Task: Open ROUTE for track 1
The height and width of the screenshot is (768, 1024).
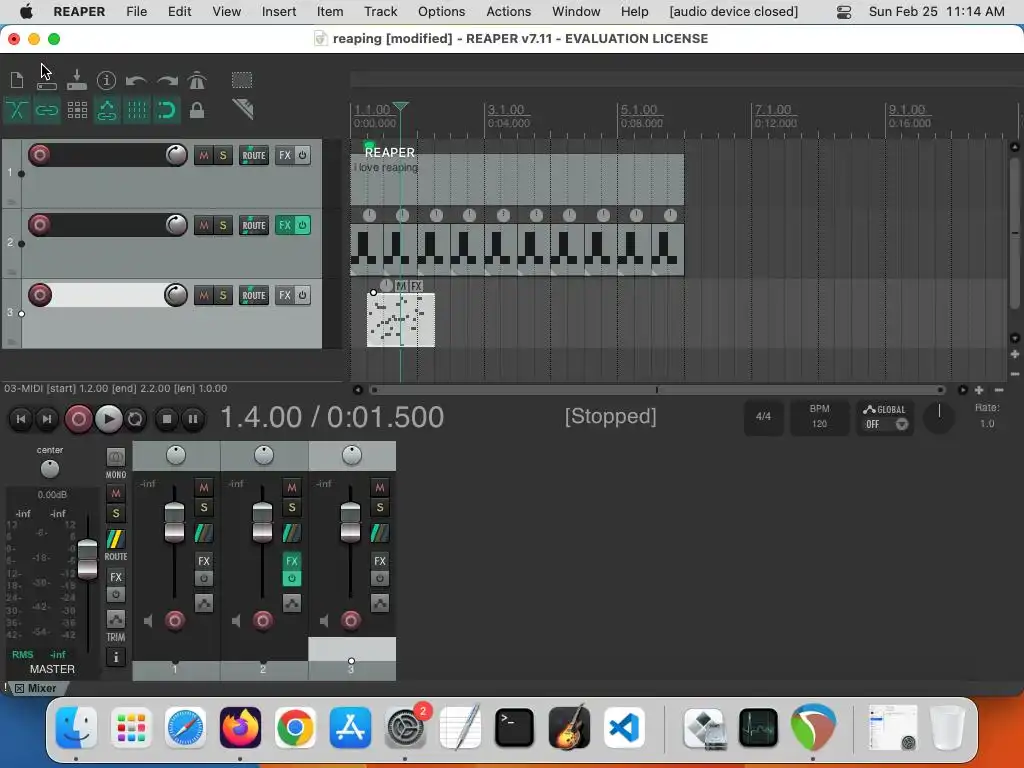Action: pos(254,155)
